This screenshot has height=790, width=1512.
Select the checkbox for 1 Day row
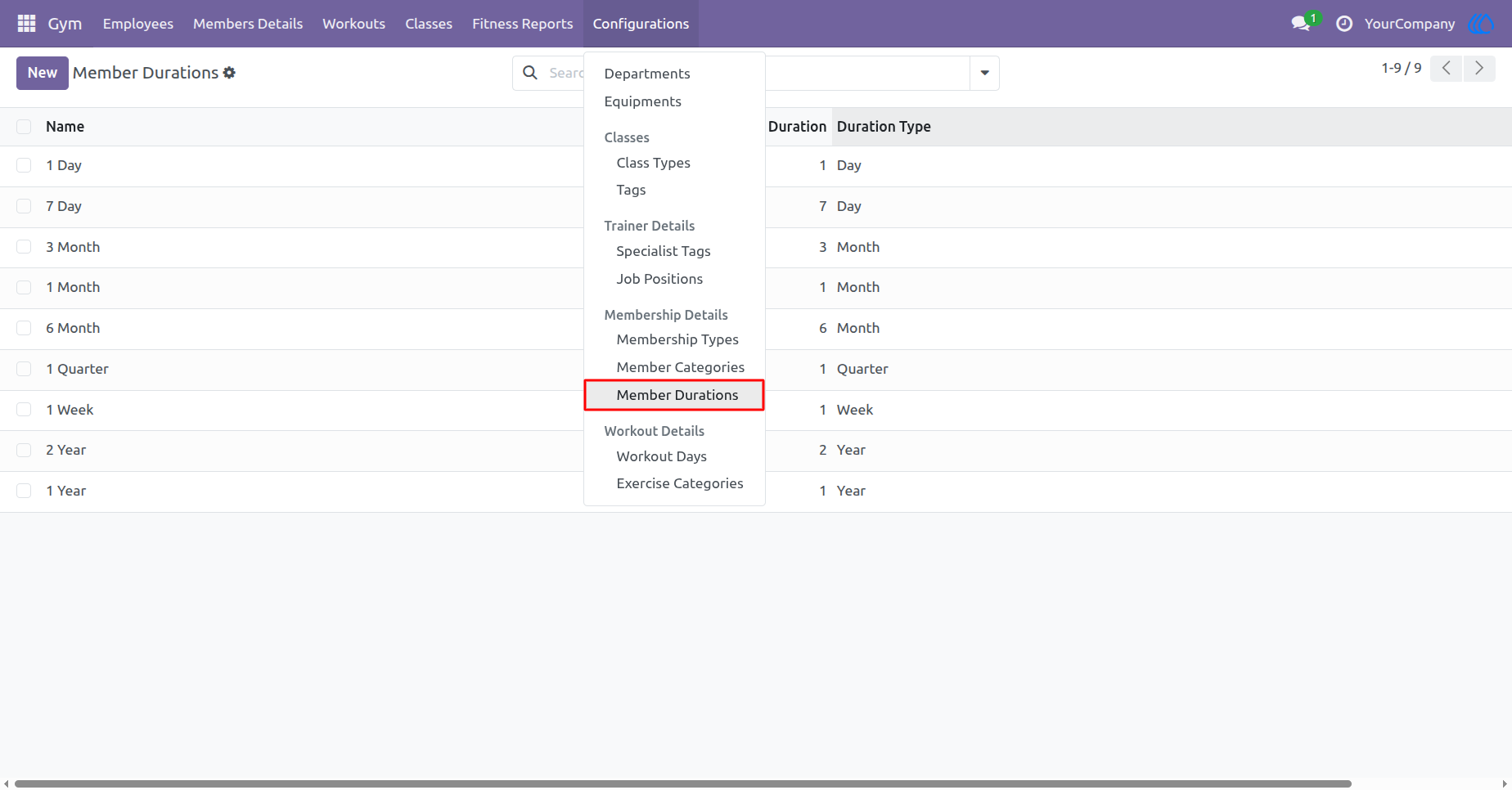[24, 165]
